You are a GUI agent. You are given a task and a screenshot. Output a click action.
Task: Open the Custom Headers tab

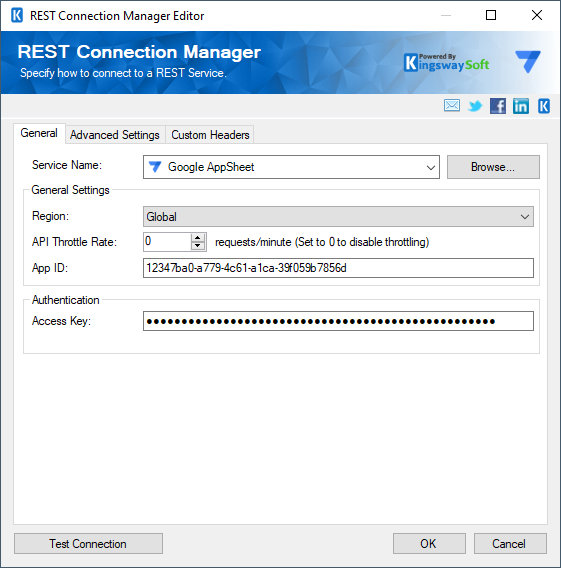pos(210,135)
